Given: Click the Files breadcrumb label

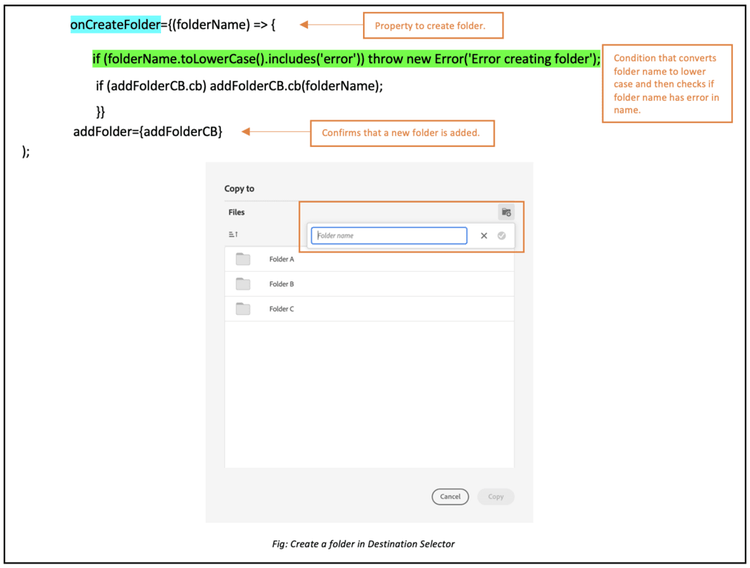Looking at the screenshot, I should 236,212.
